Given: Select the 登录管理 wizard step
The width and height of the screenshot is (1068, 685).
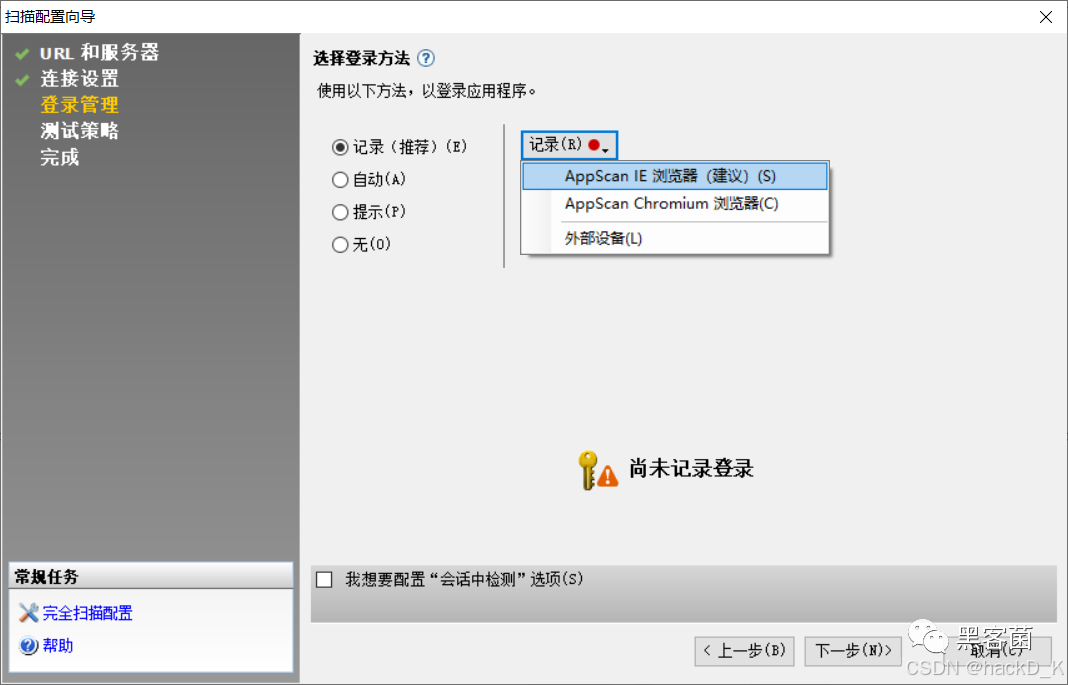Looking at the screenshot, I should coord(80,105).
